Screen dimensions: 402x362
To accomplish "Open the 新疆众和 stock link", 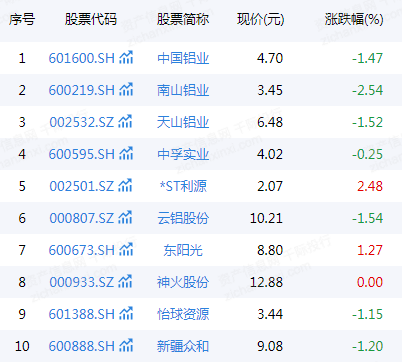I will click(x=183, y=346).
